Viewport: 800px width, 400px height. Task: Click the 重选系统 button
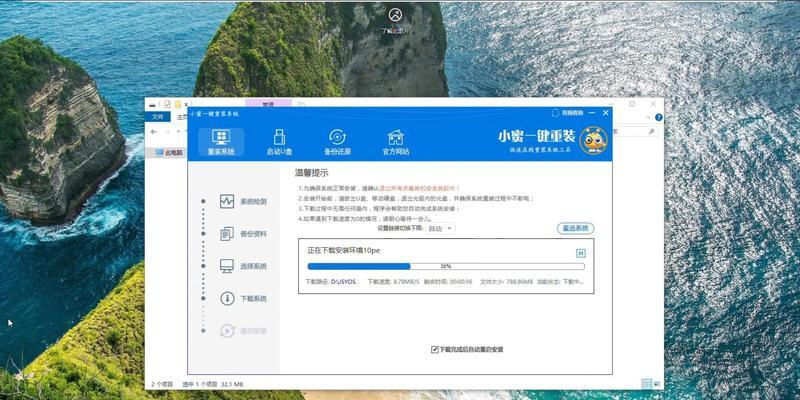576,229
